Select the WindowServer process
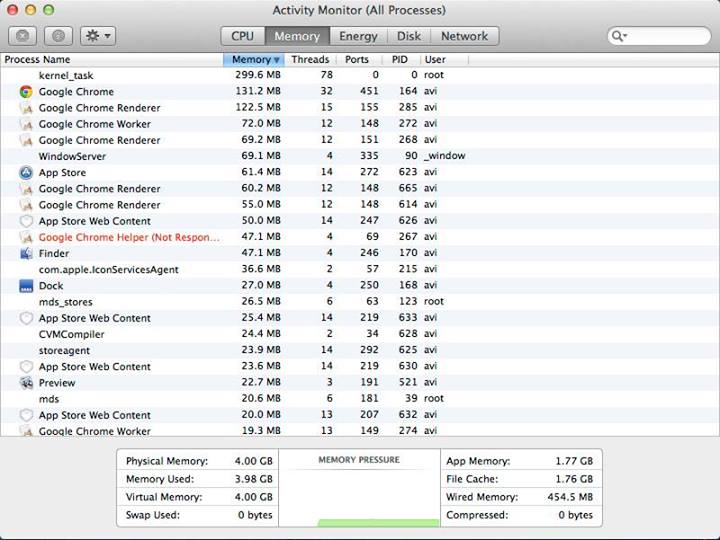720x540 pixels. coord(360,156)
